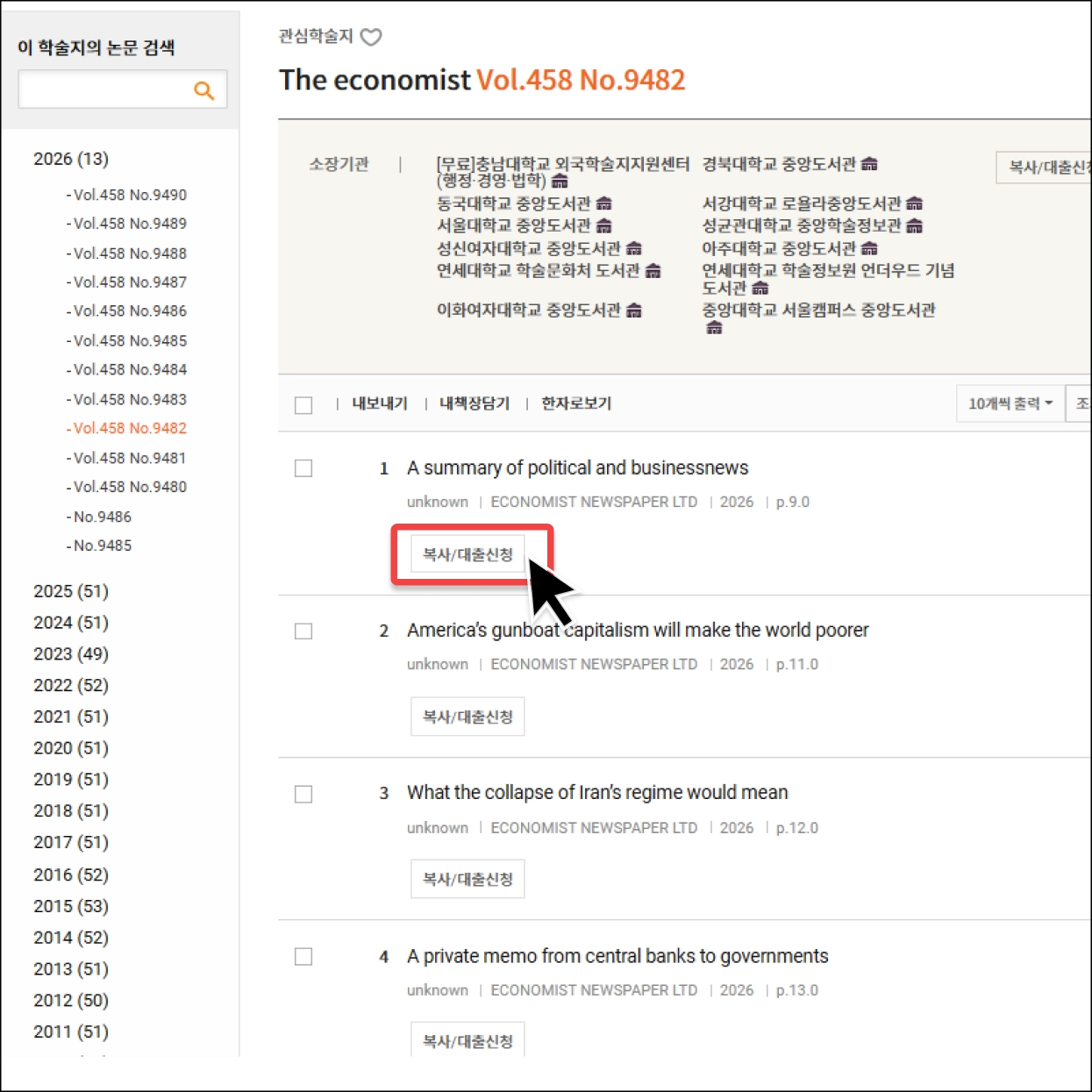This screenshot has height=1092, width=1092.
Task: Open issue Vol.458 No.9485
Action: (130, 341)
